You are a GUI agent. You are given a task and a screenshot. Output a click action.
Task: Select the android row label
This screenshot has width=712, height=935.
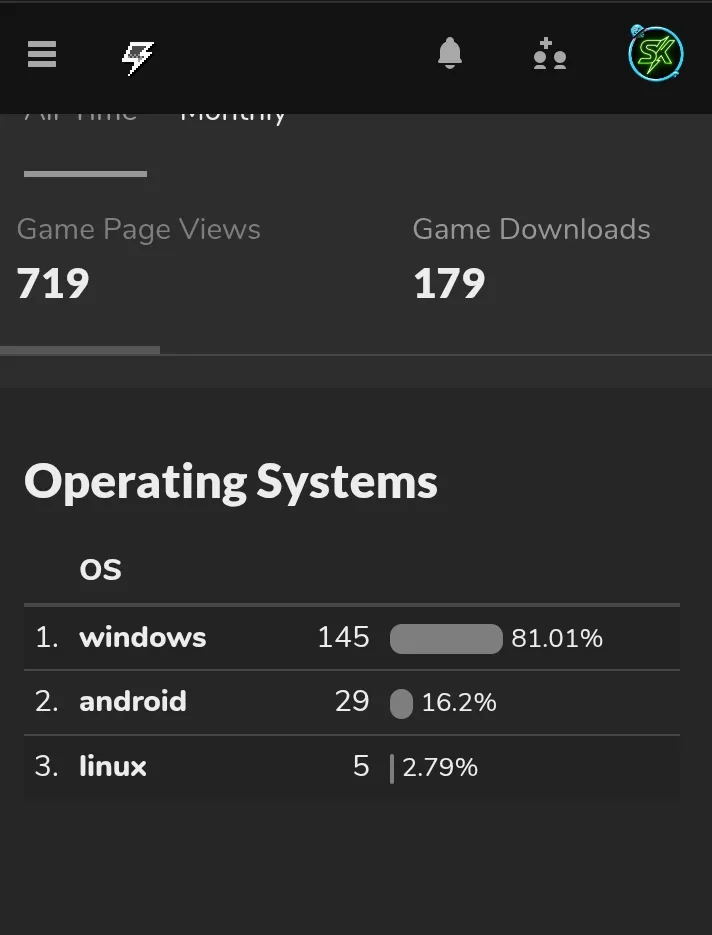coord(133,702)
